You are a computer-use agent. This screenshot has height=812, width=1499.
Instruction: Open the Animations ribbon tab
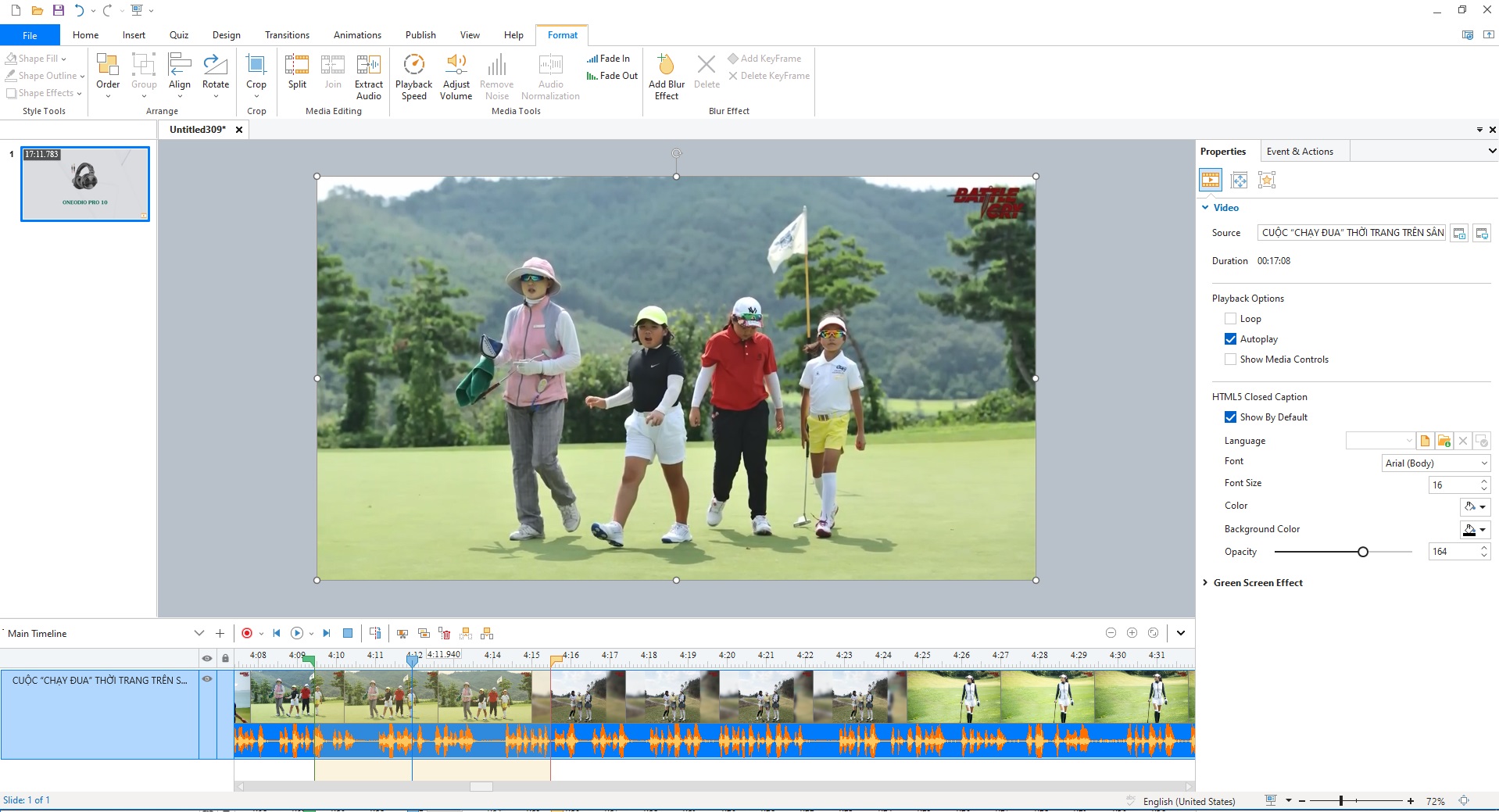[357, 35]
